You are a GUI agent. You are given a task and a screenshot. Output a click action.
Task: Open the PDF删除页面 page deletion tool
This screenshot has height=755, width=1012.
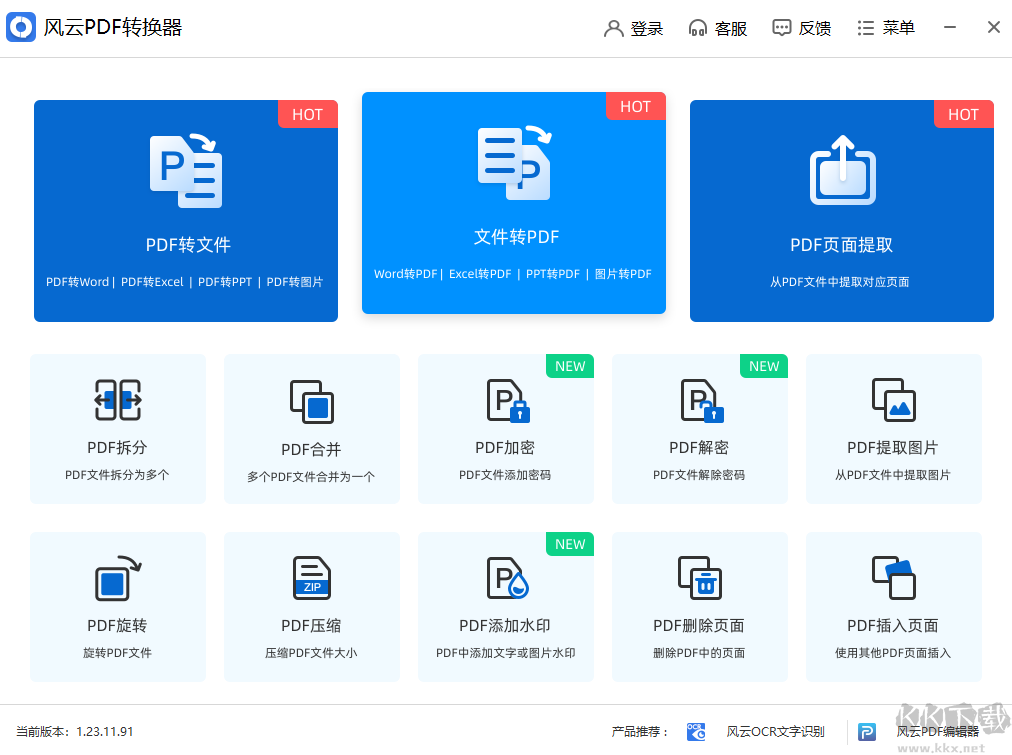699,606
